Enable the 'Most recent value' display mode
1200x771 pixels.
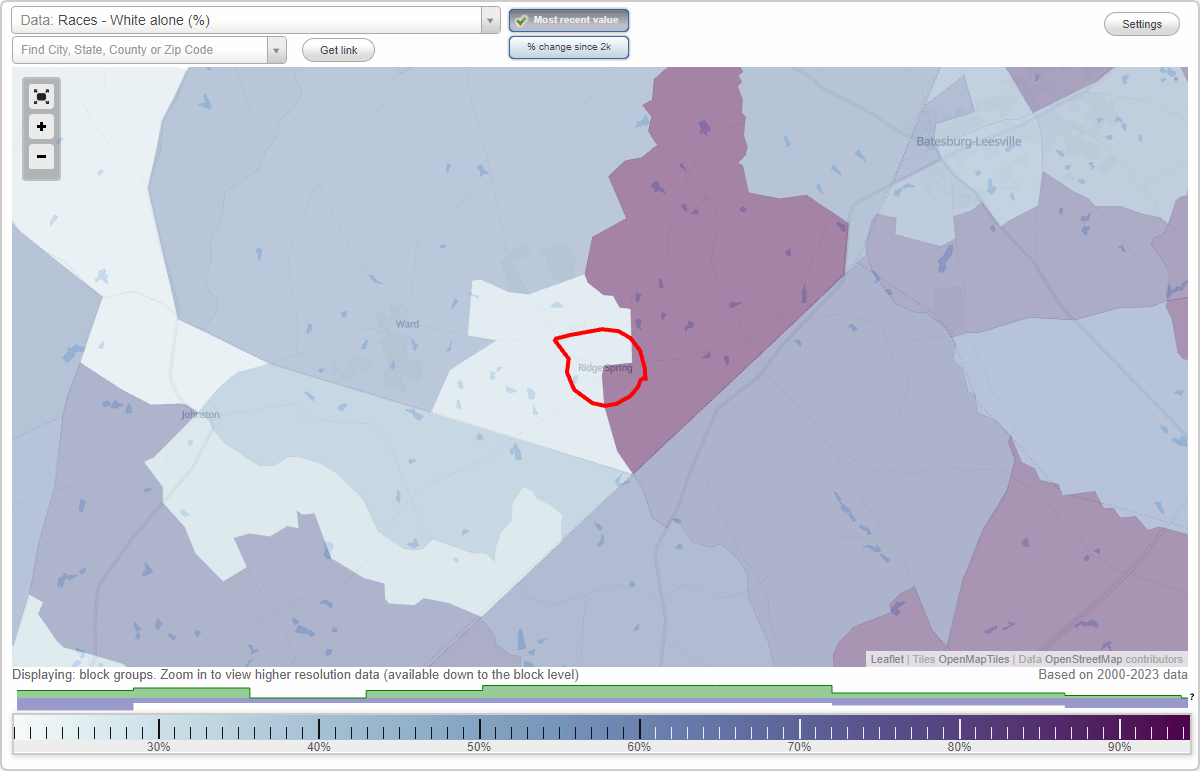point(569,20)
